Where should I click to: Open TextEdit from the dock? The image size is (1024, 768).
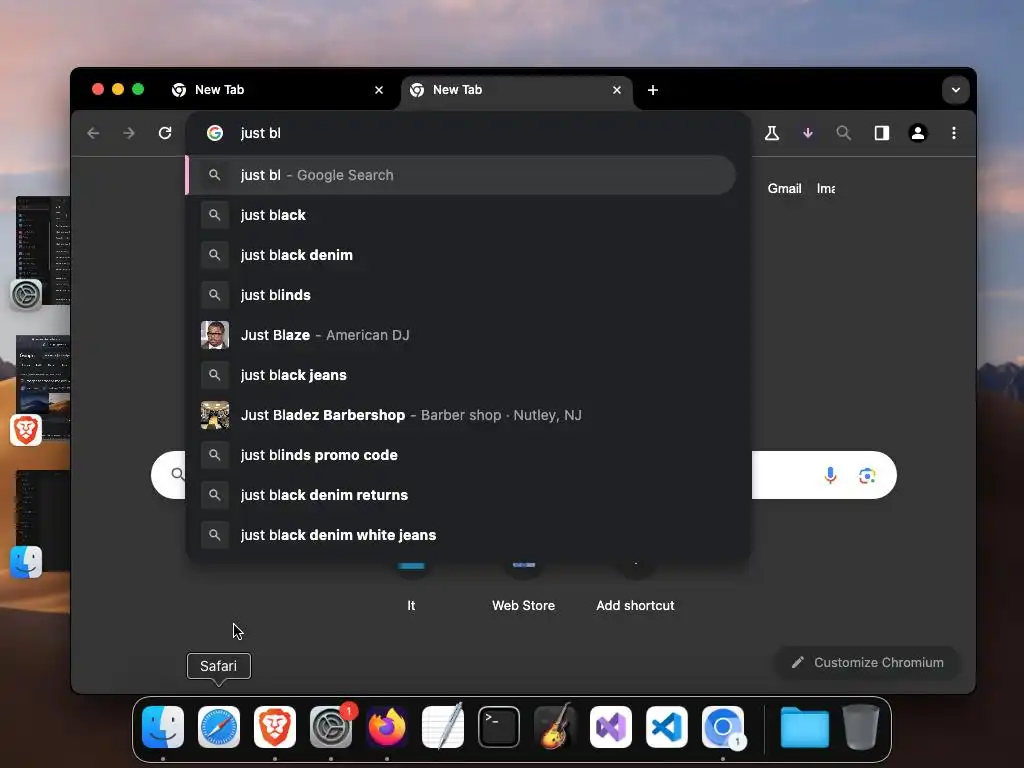443,727
